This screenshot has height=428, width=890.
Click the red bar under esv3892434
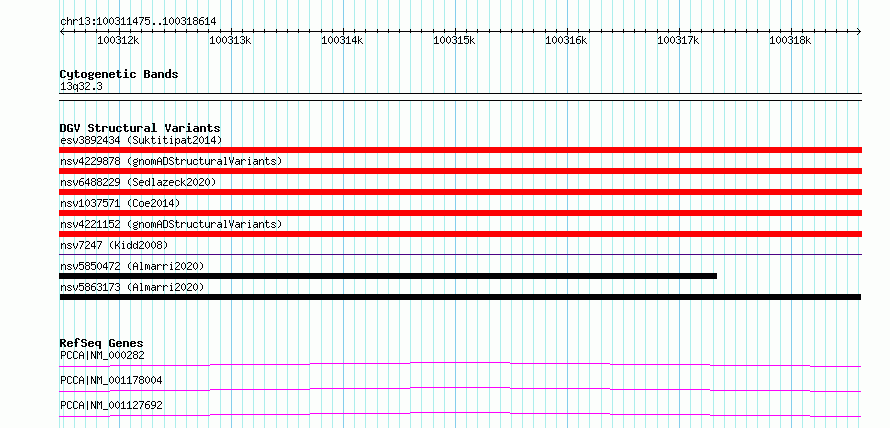click(x=460, y=150)
